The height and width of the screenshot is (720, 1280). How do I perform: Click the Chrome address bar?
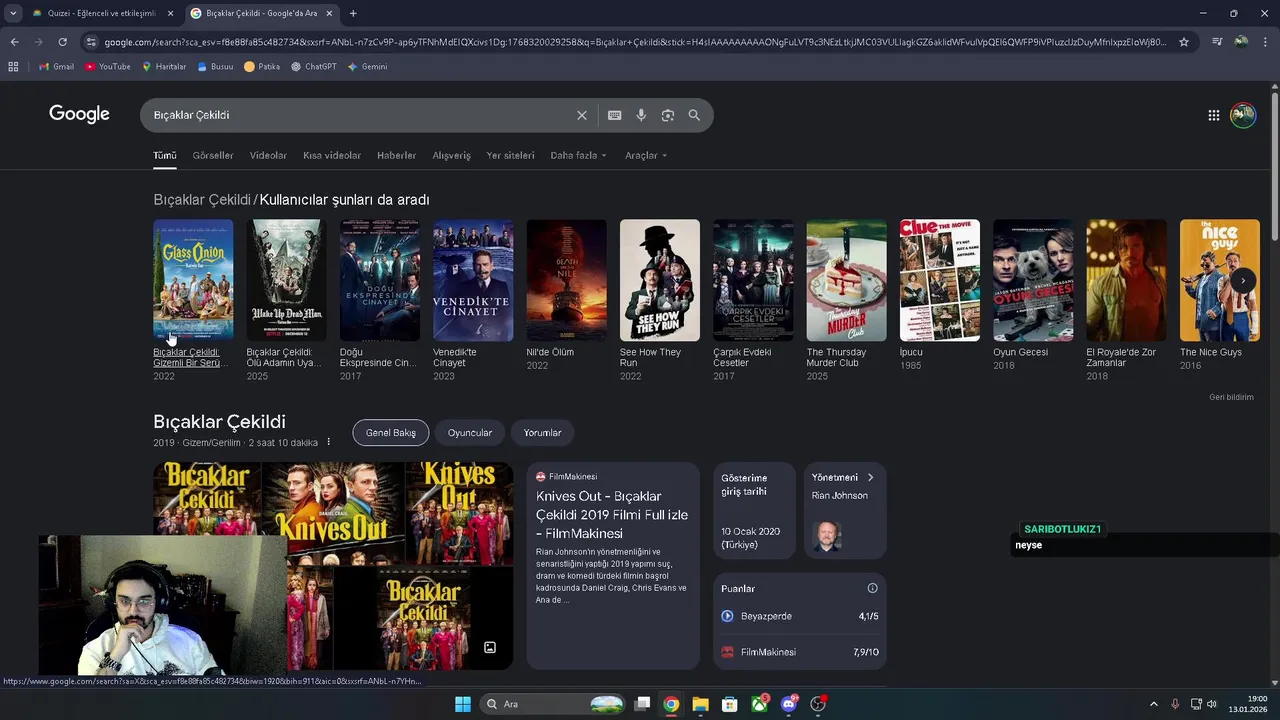coord(635,42)
